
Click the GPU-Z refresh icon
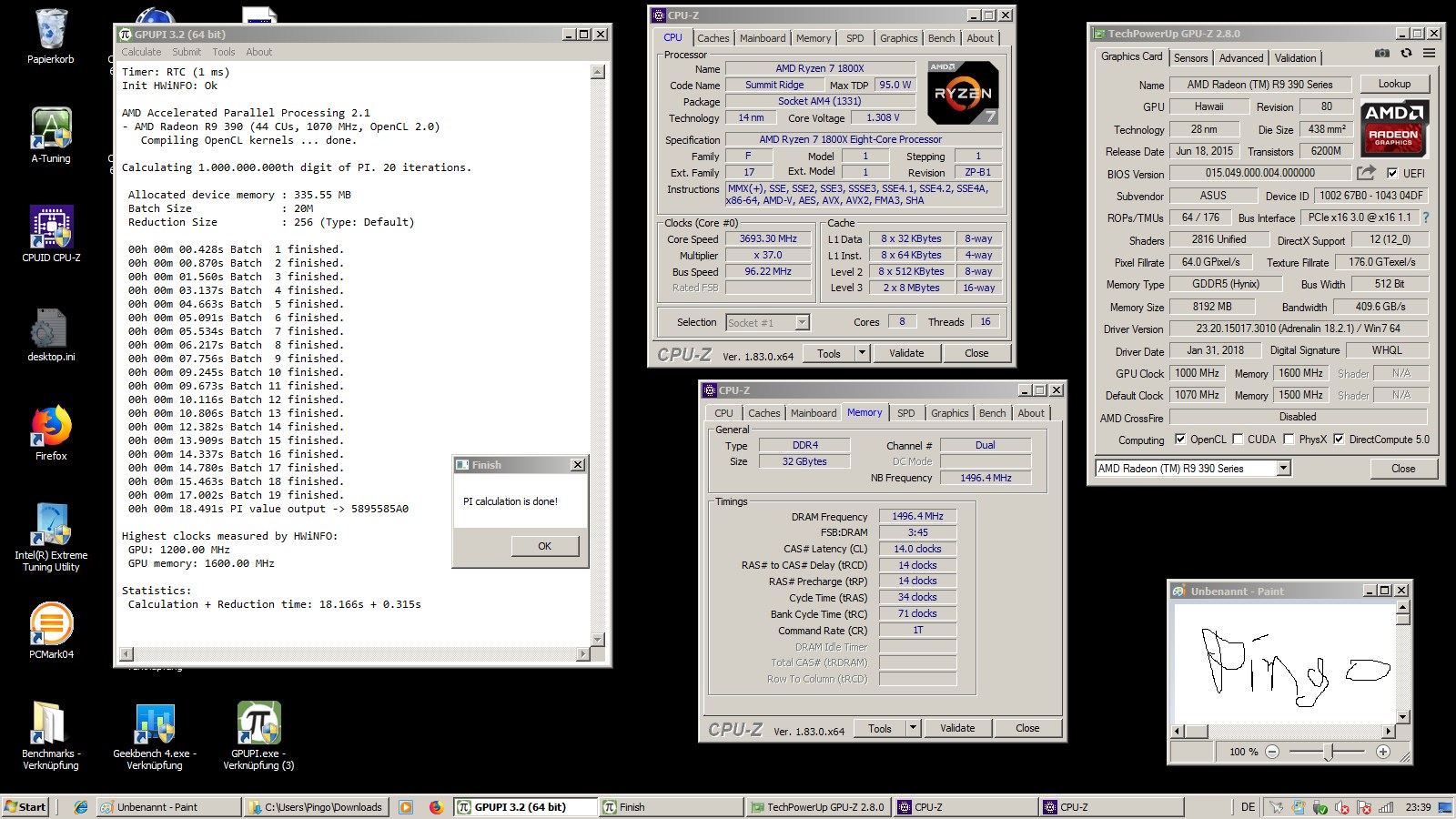pos(1406,54)
